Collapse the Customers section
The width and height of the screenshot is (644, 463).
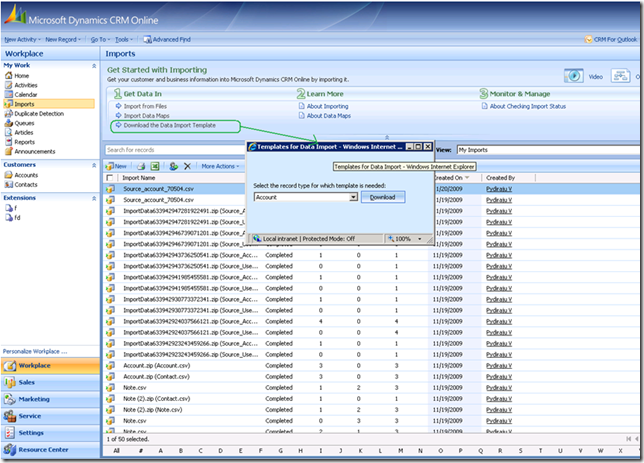click(x=94, y=164)
